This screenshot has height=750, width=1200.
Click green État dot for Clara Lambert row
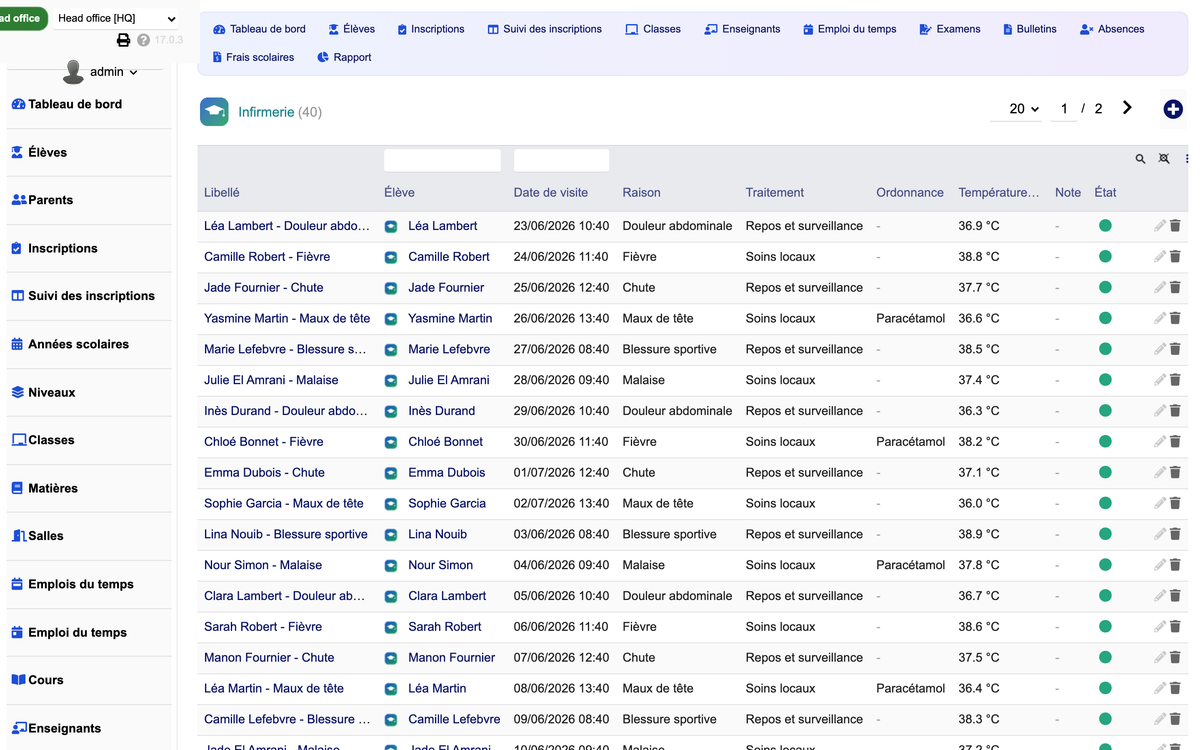[1105, 596]
